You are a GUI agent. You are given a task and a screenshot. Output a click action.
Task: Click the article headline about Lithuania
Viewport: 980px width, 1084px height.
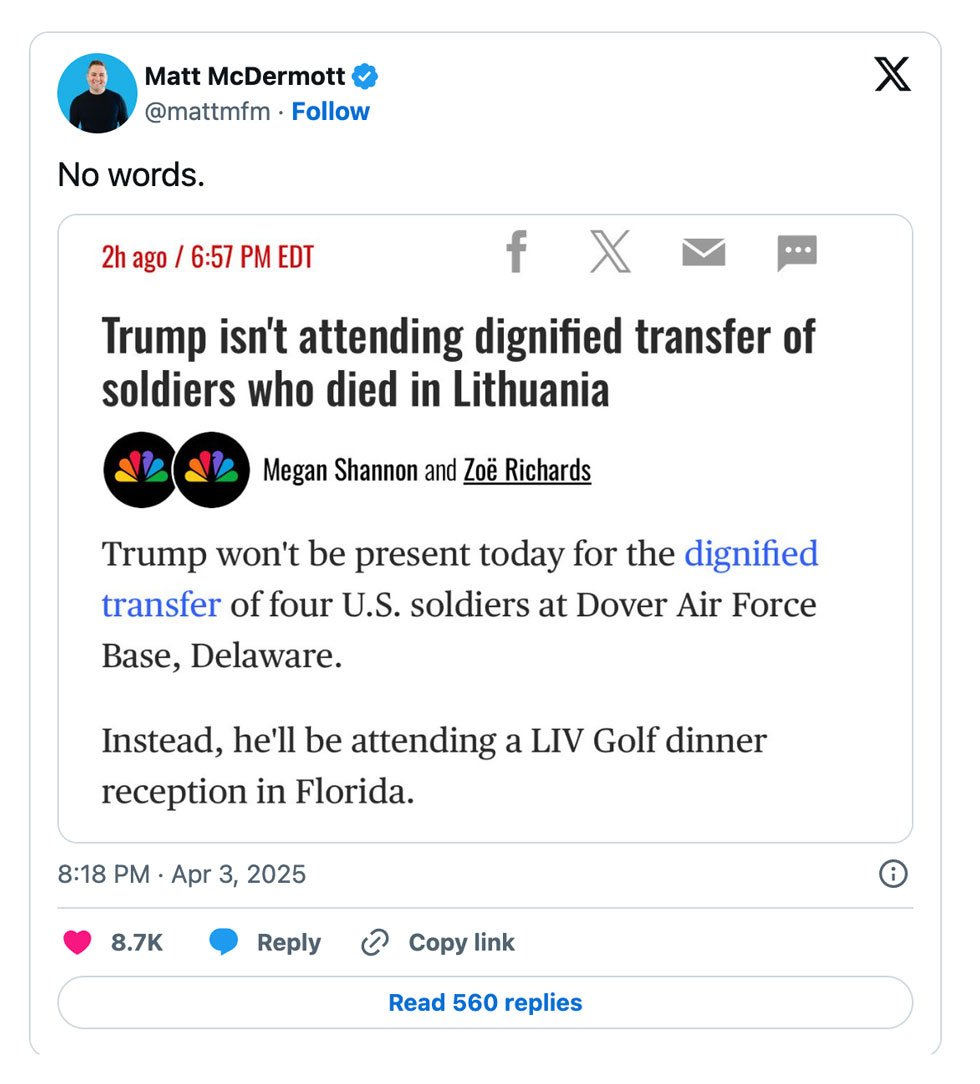459,363
